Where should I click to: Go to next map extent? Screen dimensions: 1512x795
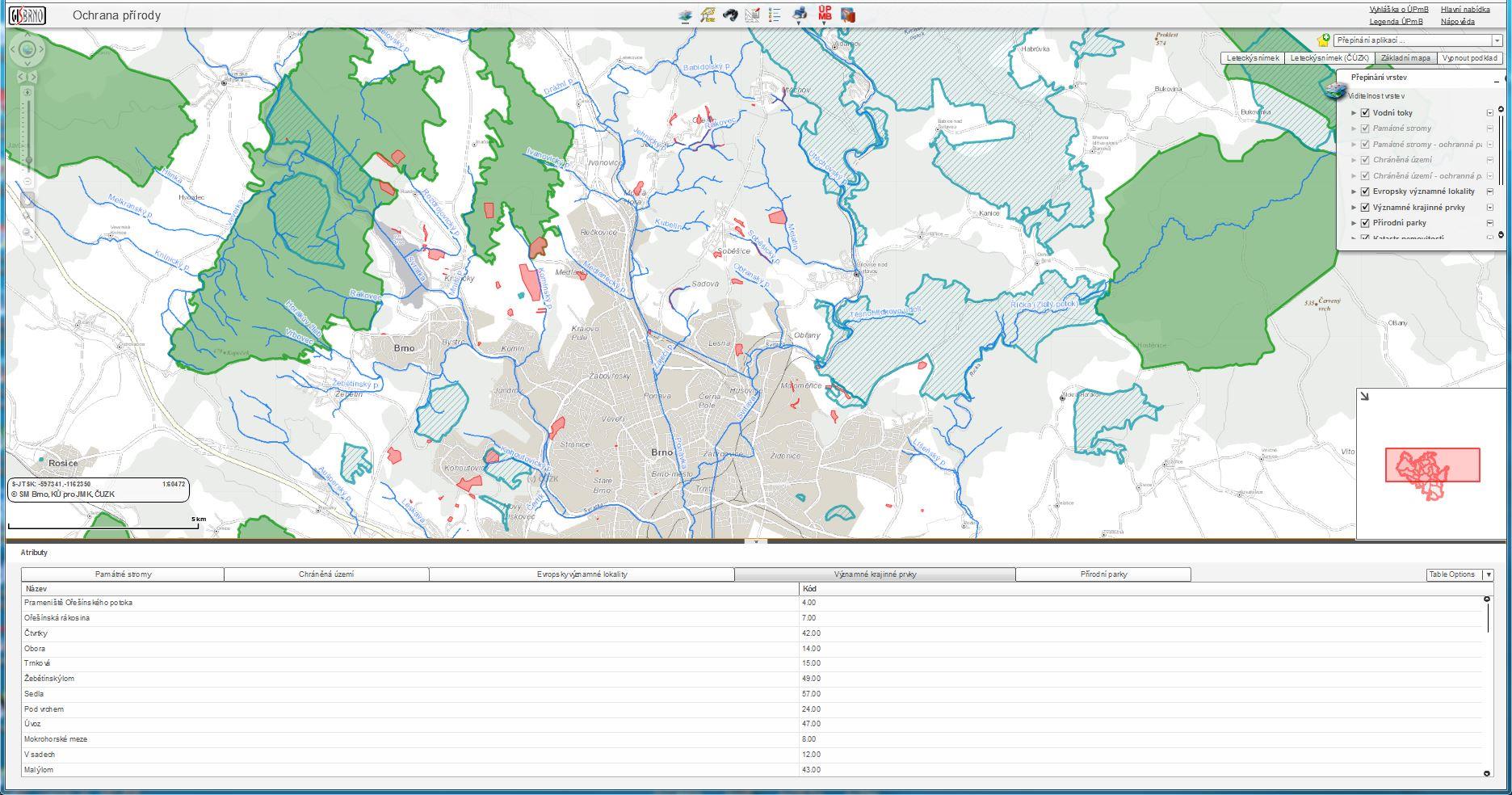33,77
